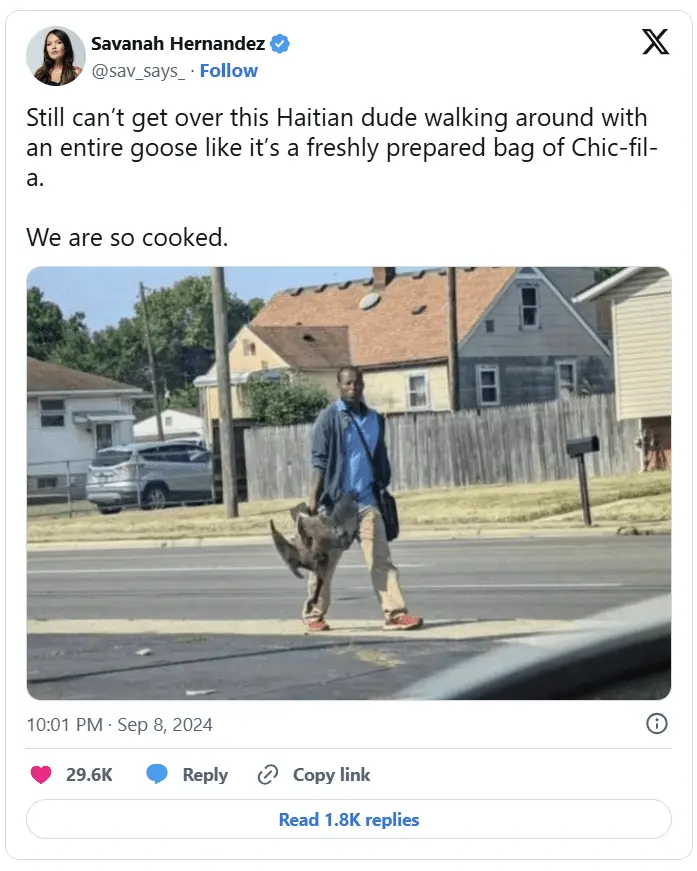The height and width of the screenshot is (871, 697).
Task: Open the X logo link
Action: pos(655,42)
